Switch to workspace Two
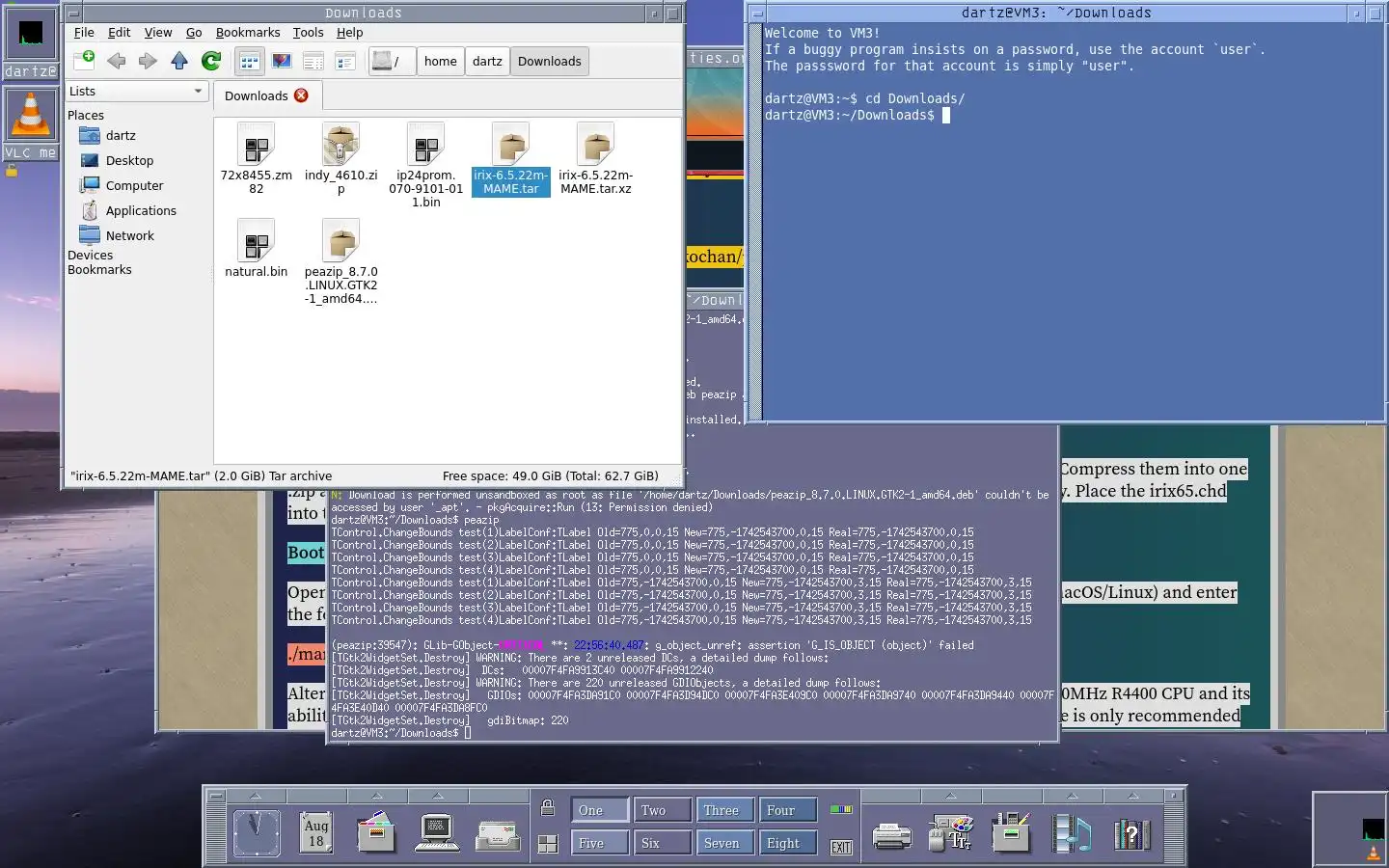 661,810
